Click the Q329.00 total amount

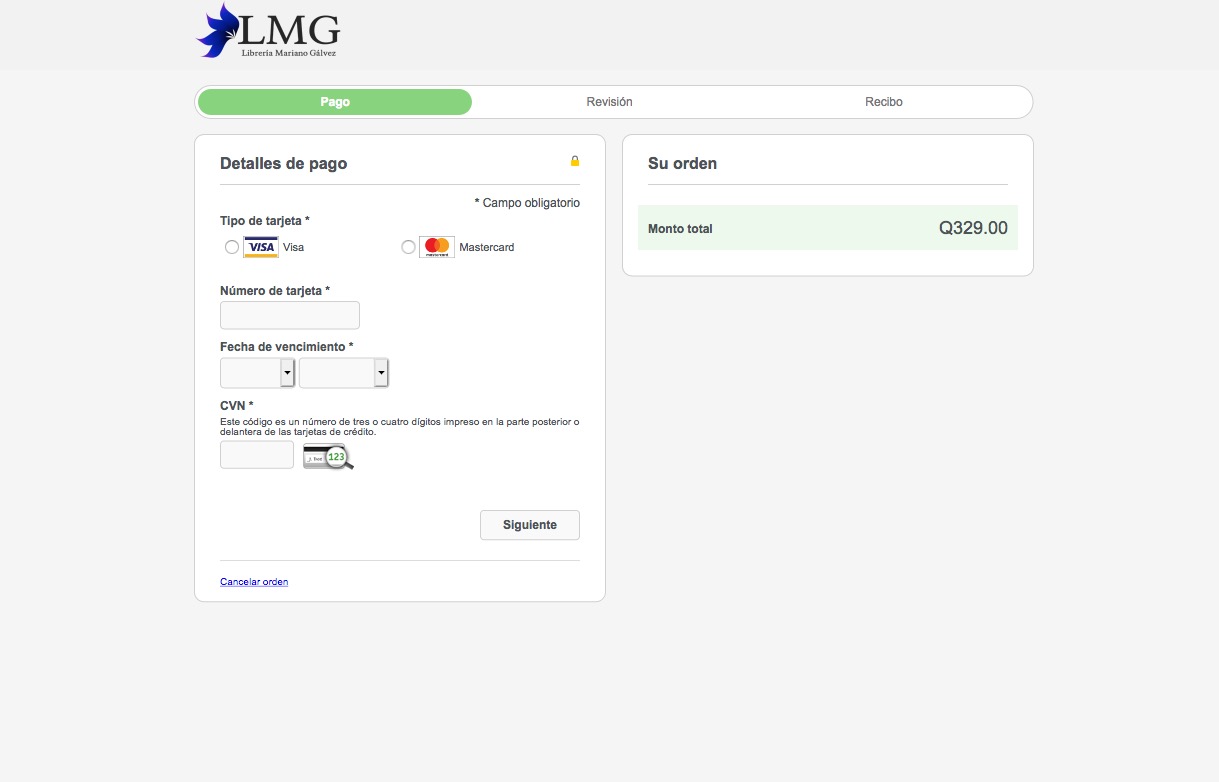[x=973, y=228]
